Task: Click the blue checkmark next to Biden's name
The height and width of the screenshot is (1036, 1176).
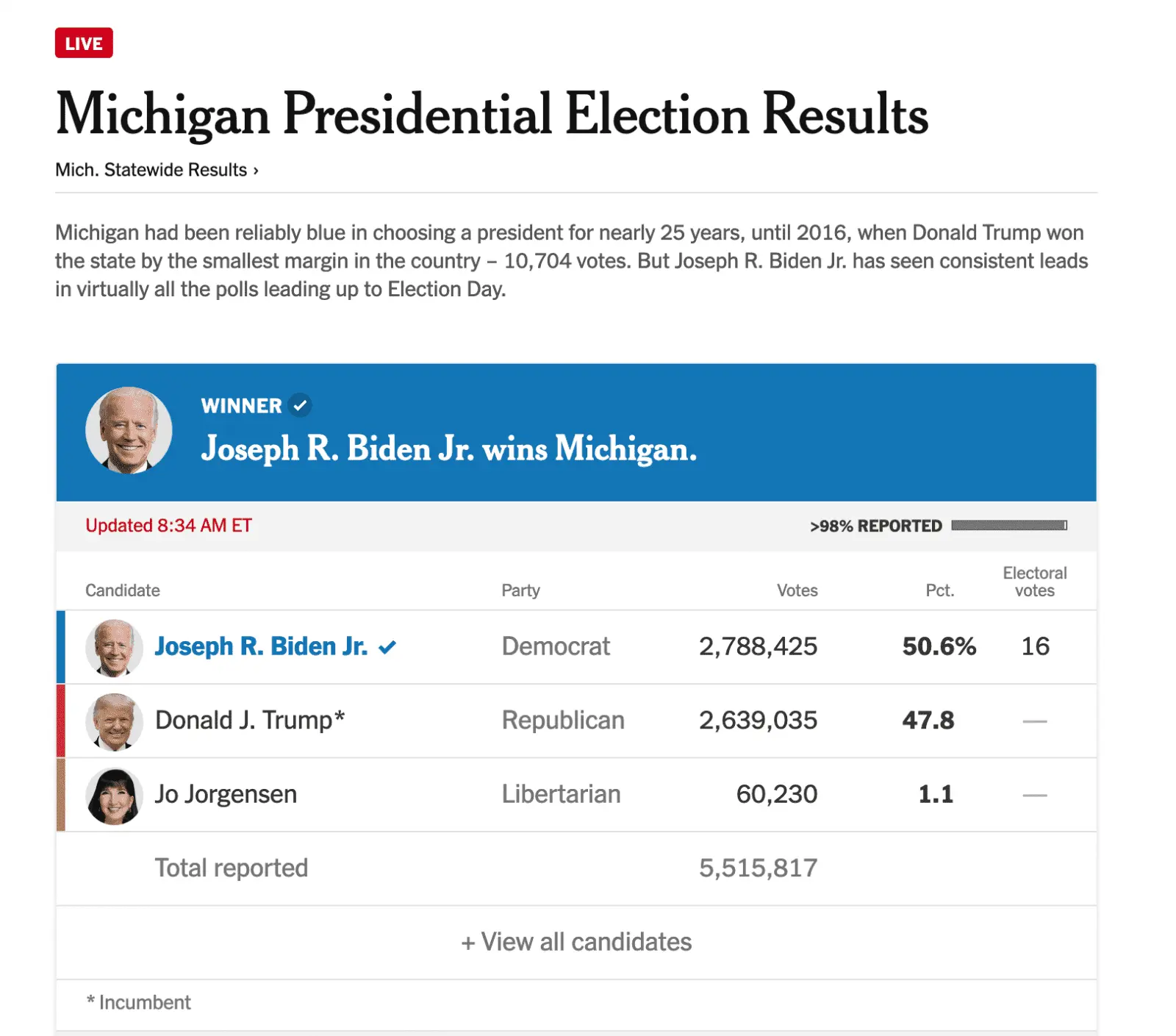Action: point(387,648)
